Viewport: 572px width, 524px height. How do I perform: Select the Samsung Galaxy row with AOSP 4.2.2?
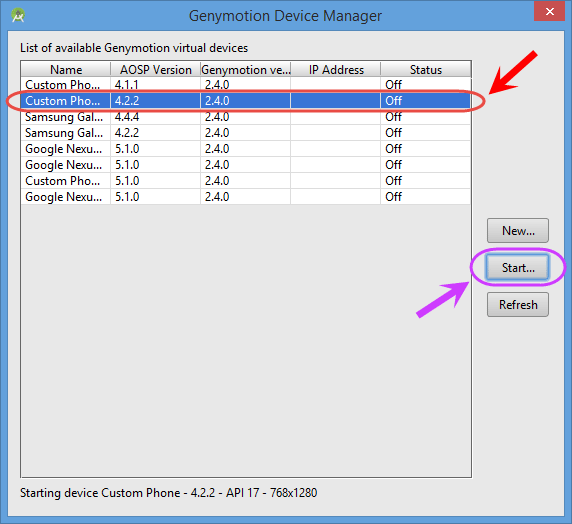[246, 133]
